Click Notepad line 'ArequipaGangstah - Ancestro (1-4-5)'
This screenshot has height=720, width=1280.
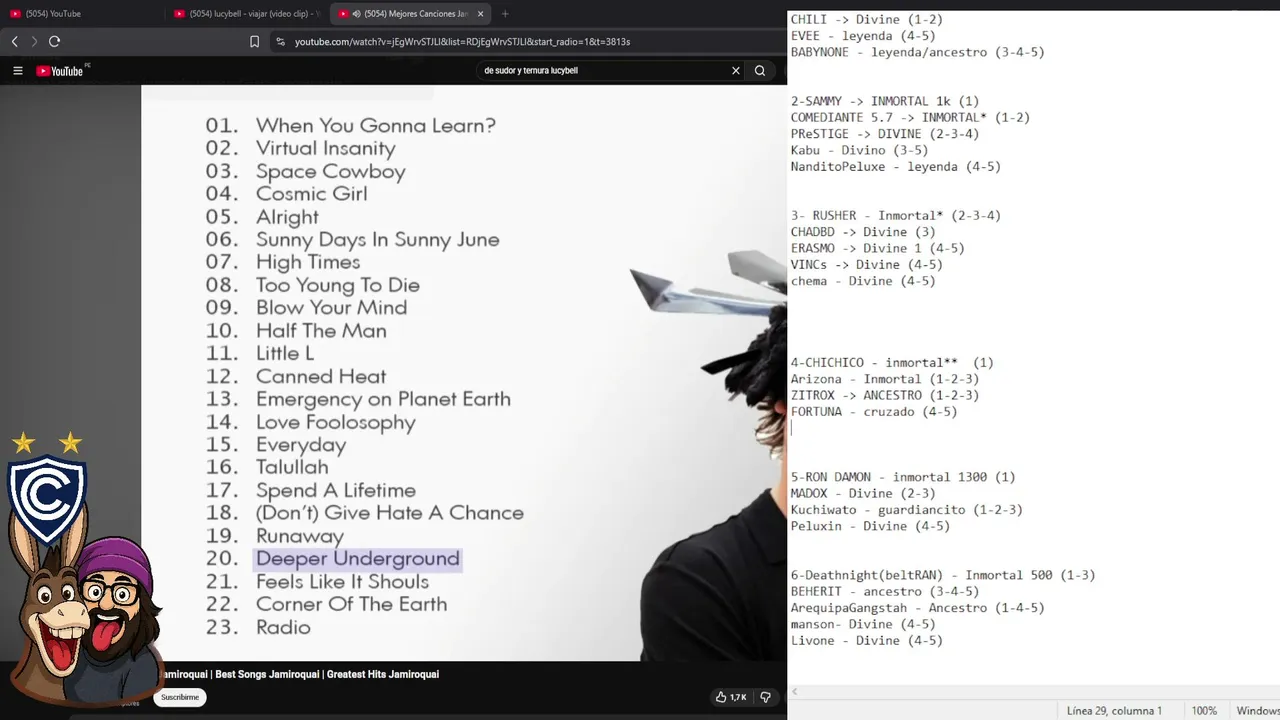point(918,608)
